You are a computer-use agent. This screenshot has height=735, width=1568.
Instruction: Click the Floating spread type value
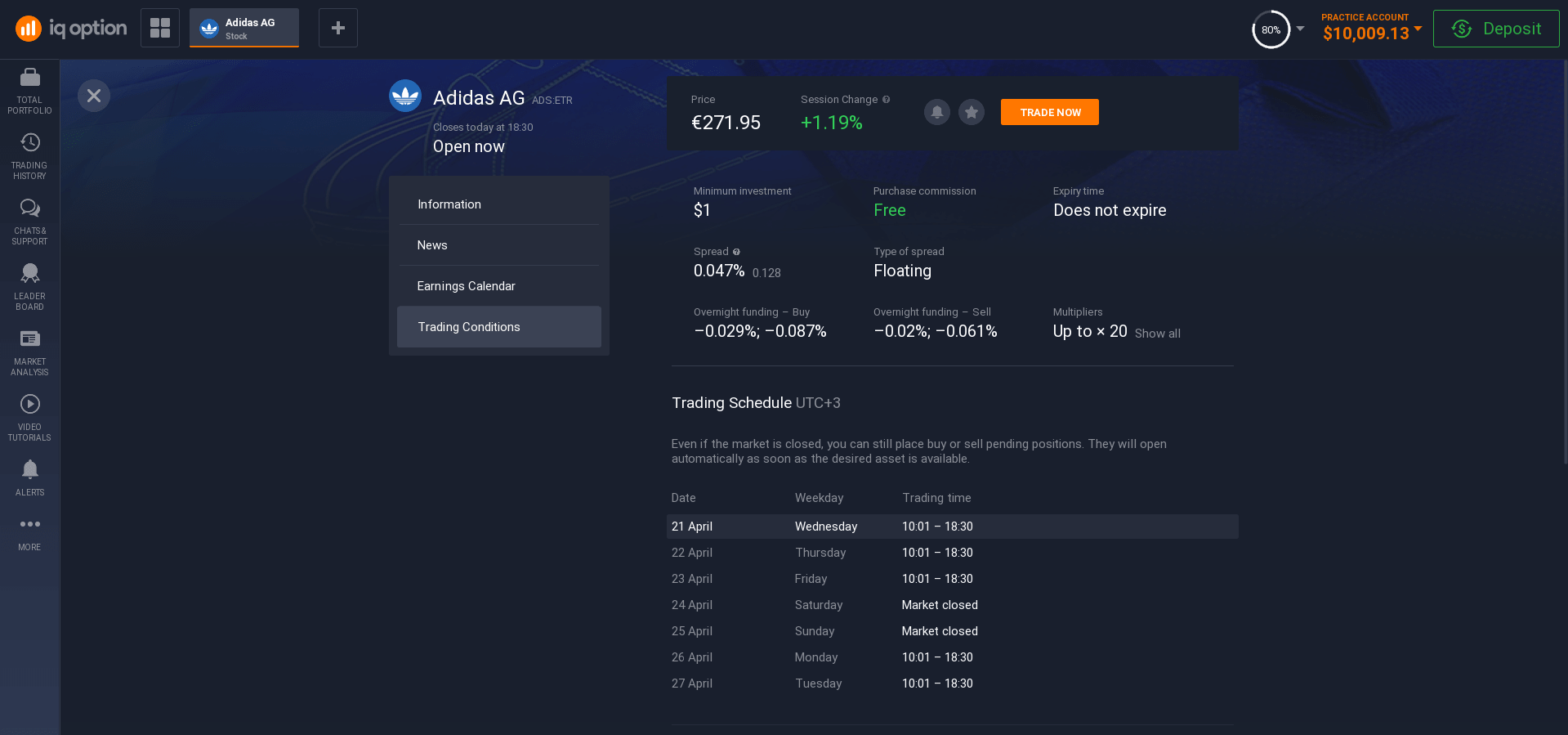[902, 271]
